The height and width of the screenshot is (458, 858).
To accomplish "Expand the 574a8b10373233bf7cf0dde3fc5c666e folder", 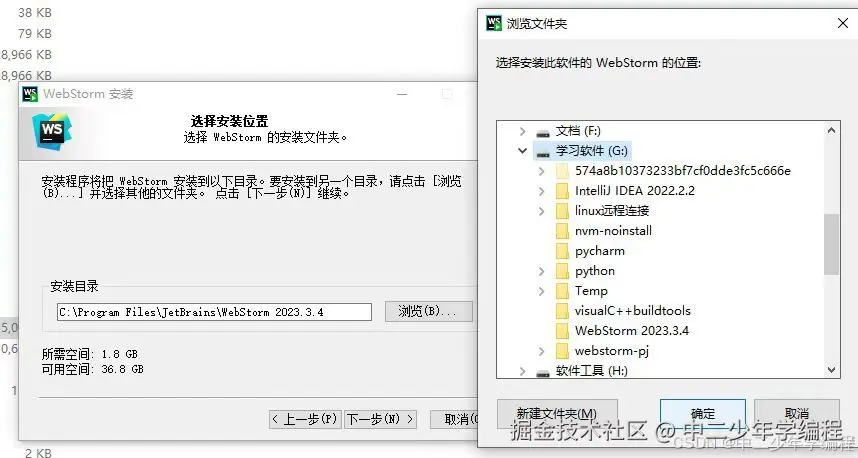I will pos(541,171).
